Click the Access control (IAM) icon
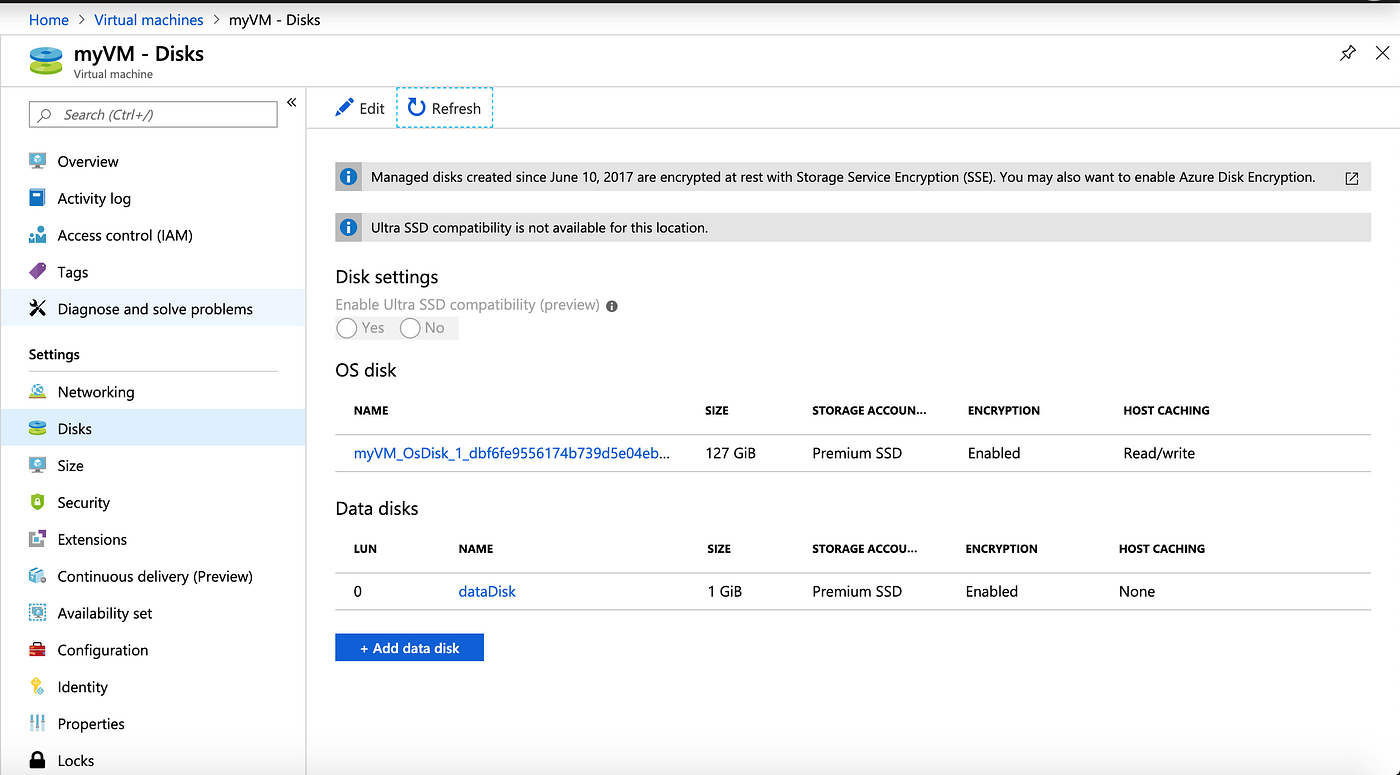 click(x=37, y=235)
